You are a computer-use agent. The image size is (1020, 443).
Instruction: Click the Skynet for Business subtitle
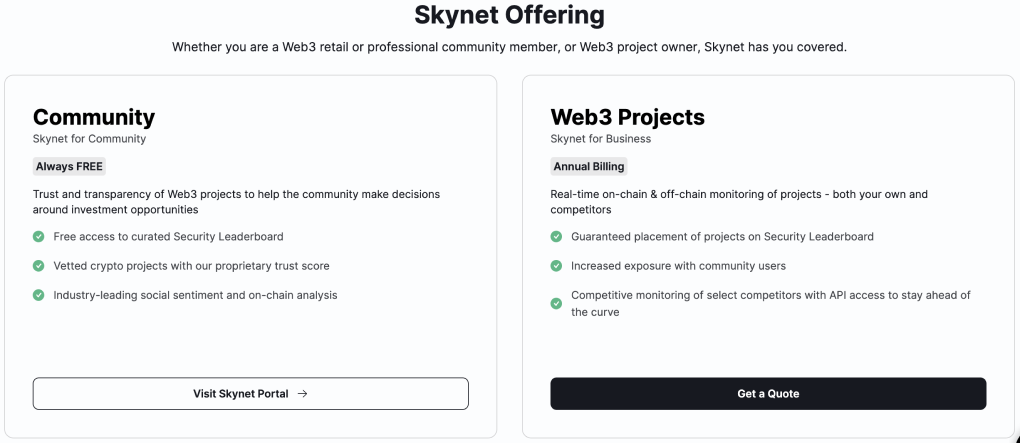coord(600,139)
